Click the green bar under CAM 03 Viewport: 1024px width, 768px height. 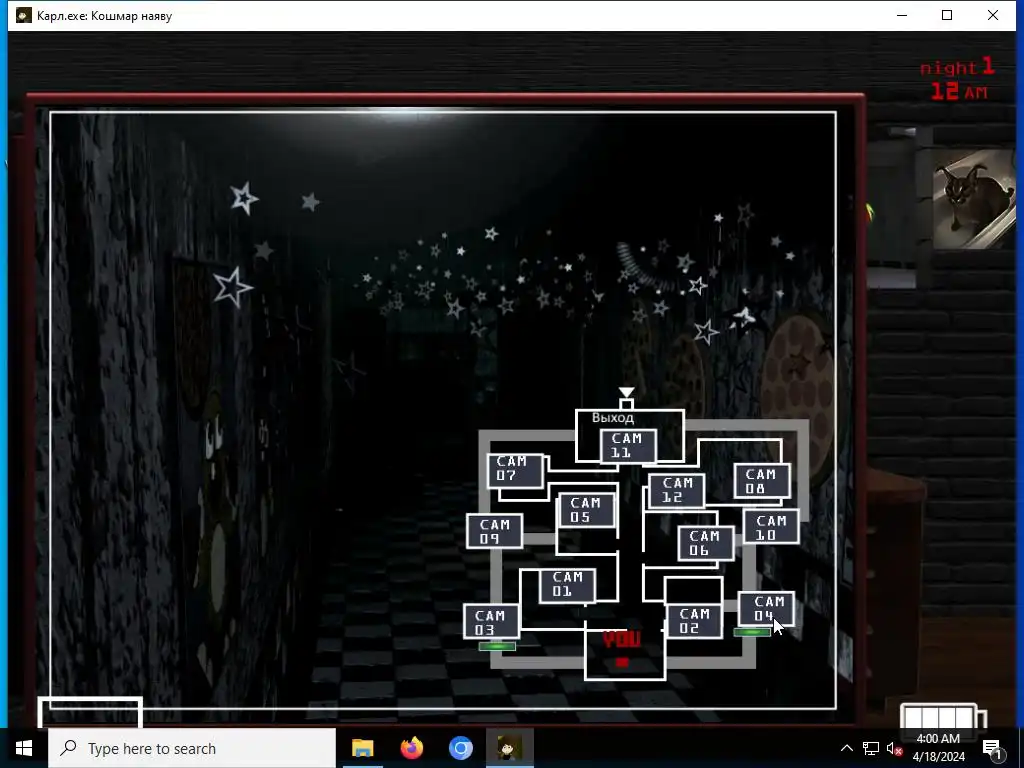[497, 647]
